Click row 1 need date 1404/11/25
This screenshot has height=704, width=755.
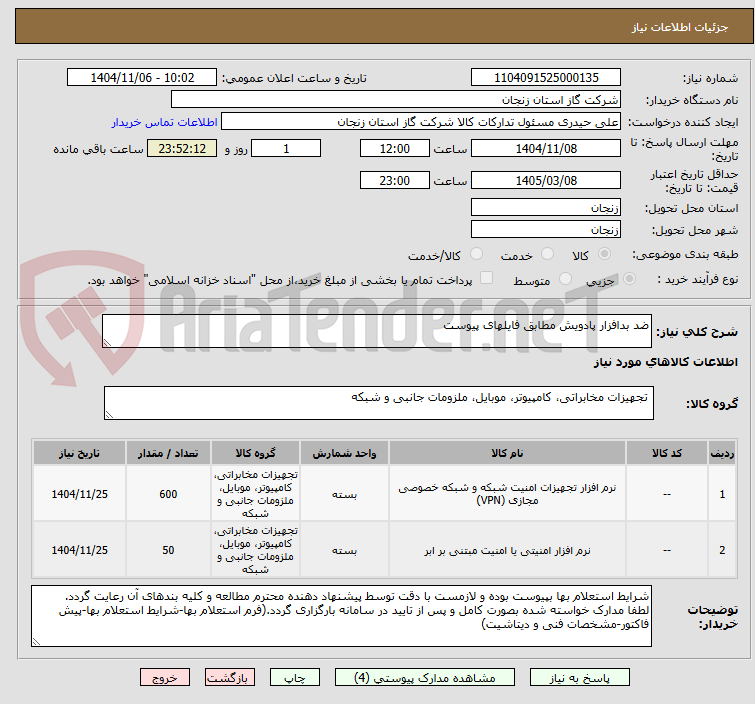(79, 494)
